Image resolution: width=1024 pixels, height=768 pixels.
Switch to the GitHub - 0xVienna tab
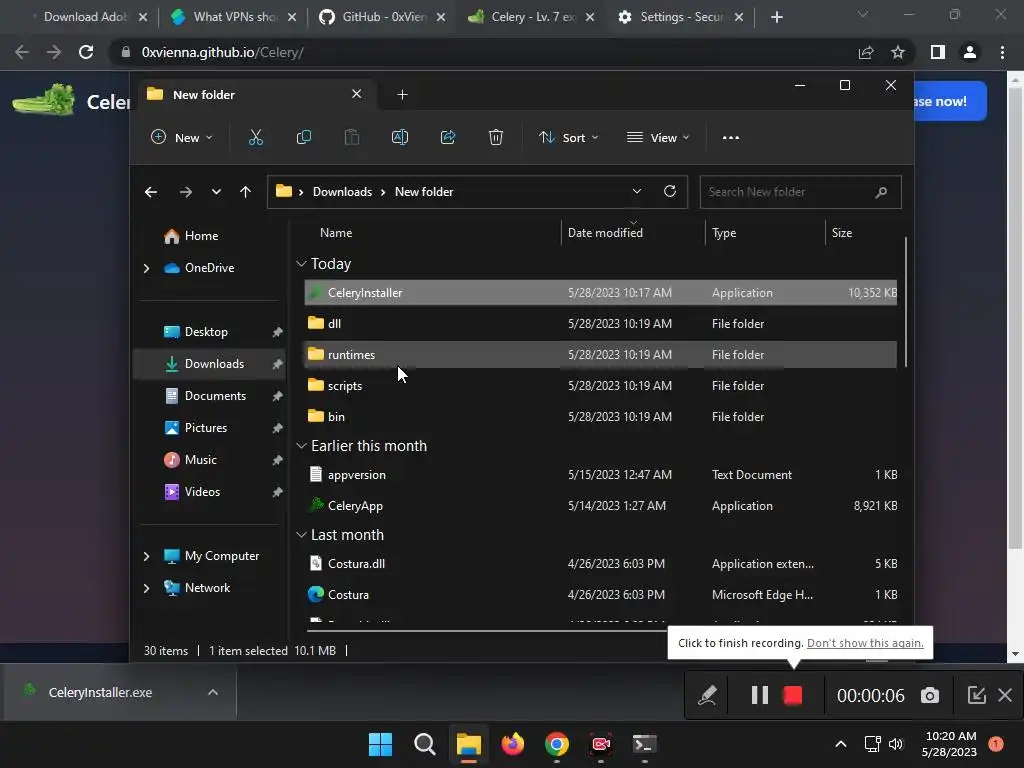pos(382,17)
